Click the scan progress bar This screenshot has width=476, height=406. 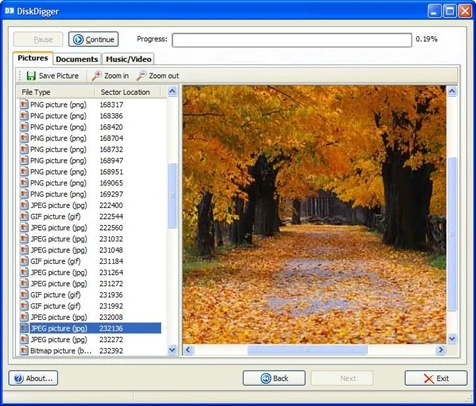pyautogui.click(x=292, y=40)
